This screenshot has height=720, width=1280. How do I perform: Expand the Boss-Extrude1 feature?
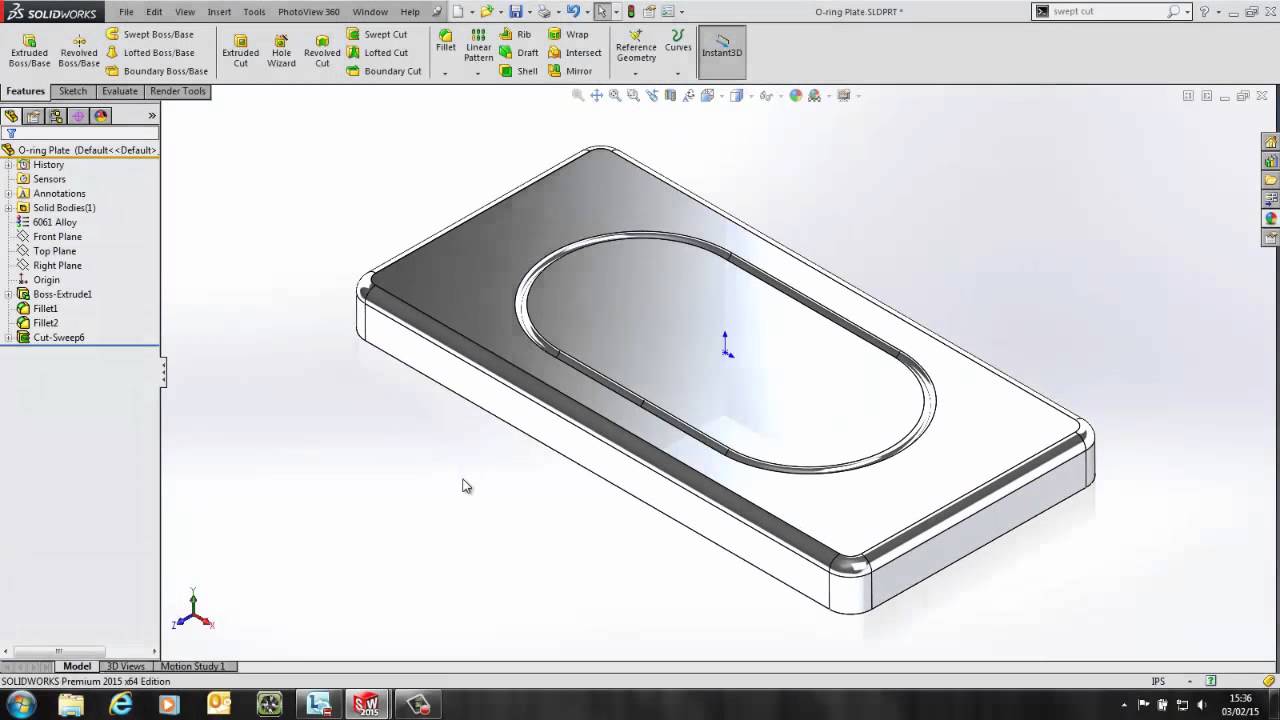click(8, 295)
